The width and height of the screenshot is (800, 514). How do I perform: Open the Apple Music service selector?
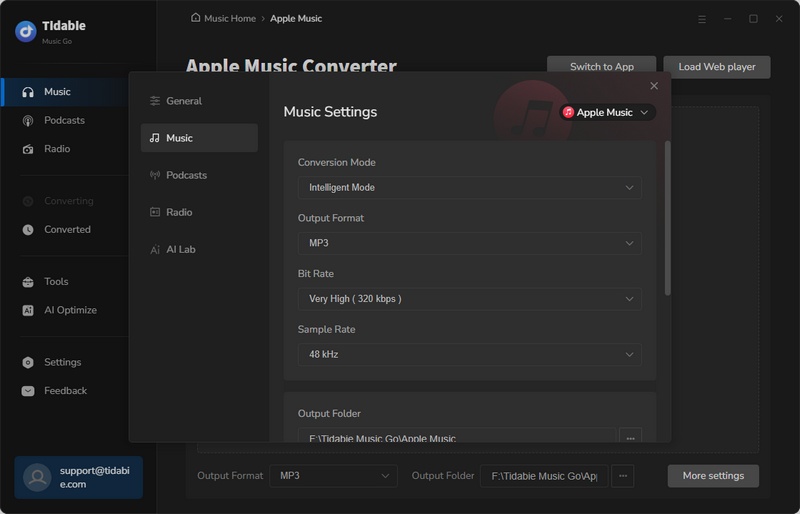click(607, 113)
